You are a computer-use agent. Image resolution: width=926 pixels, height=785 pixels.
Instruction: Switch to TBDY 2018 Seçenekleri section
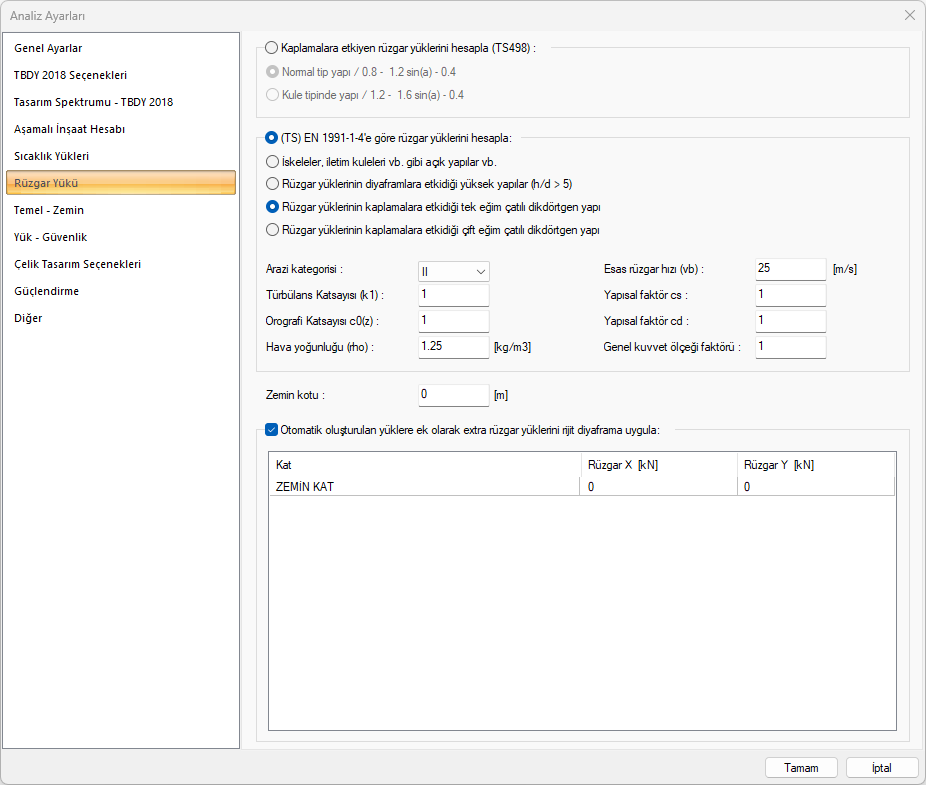click(70, 75)
